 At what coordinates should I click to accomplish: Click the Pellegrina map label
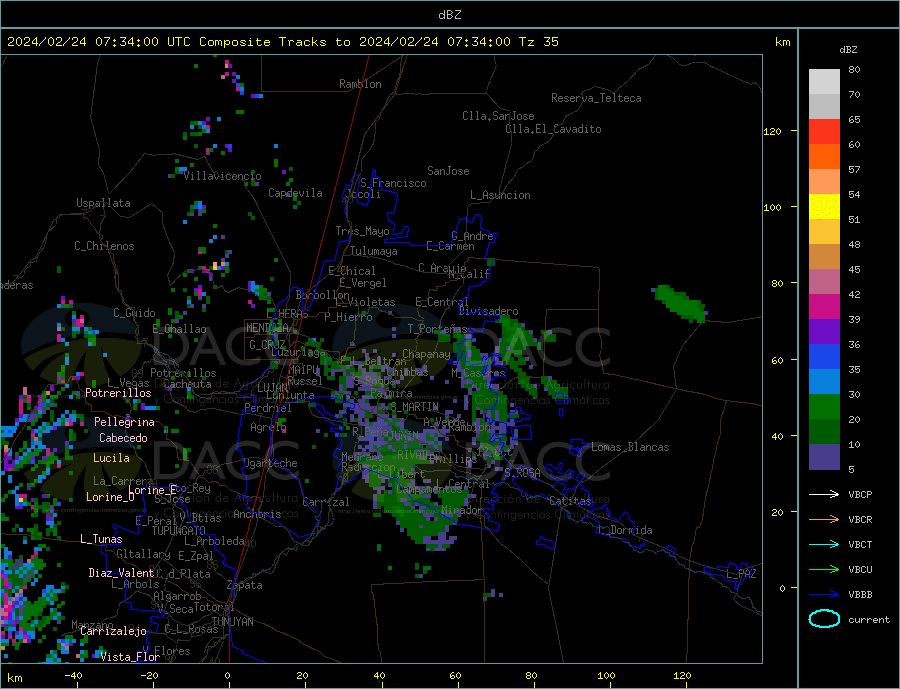[x=124, y=422]
